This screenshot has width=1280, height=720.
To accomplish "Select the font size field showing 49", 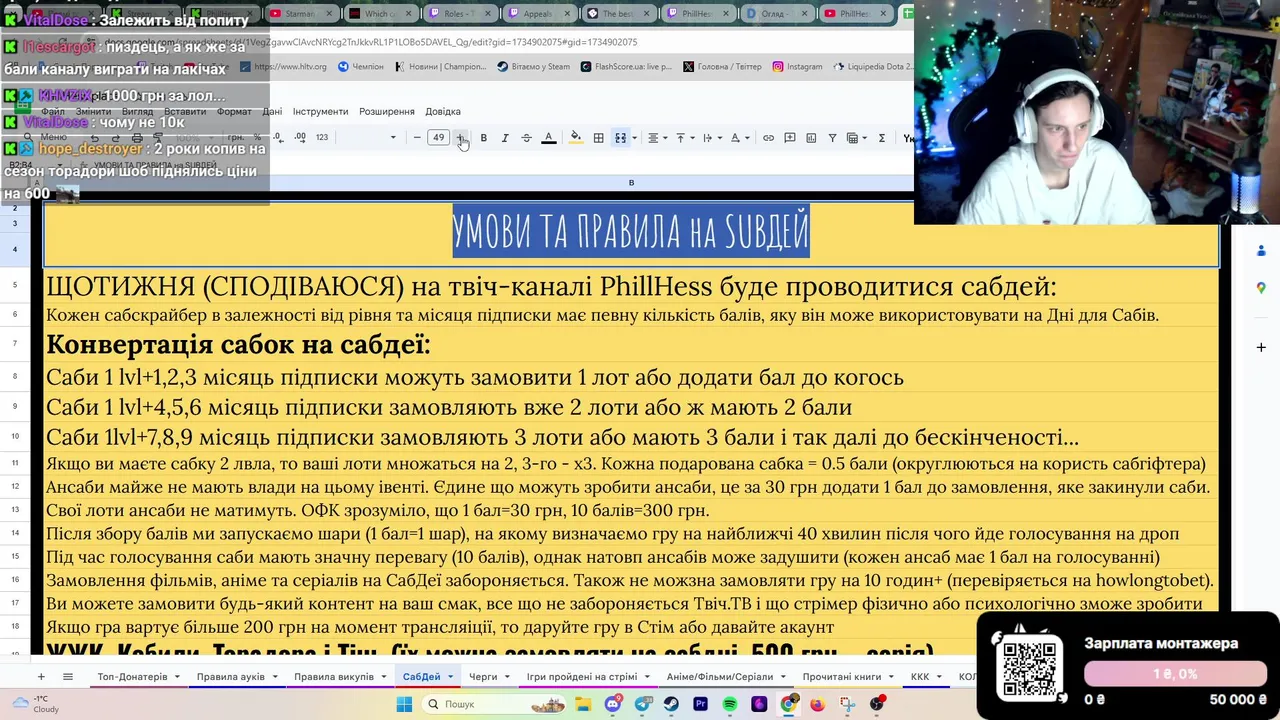I will click(438, 138).
